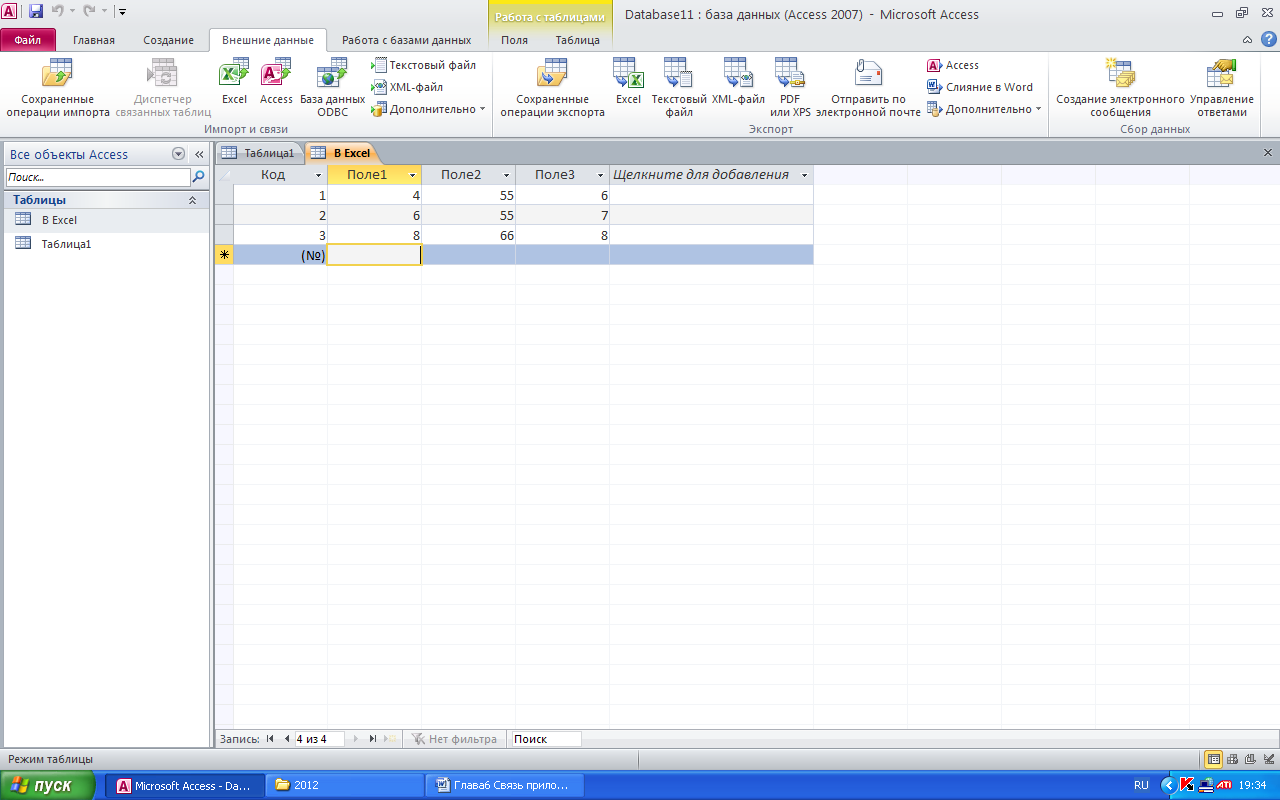Select В Excel table in navigation pane

(106, 220)
